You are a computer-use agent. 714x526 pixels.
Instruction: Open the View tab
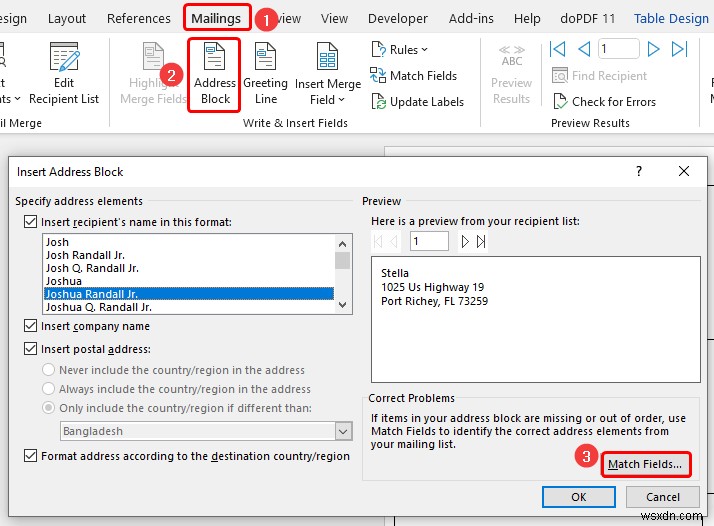[334, 18]
